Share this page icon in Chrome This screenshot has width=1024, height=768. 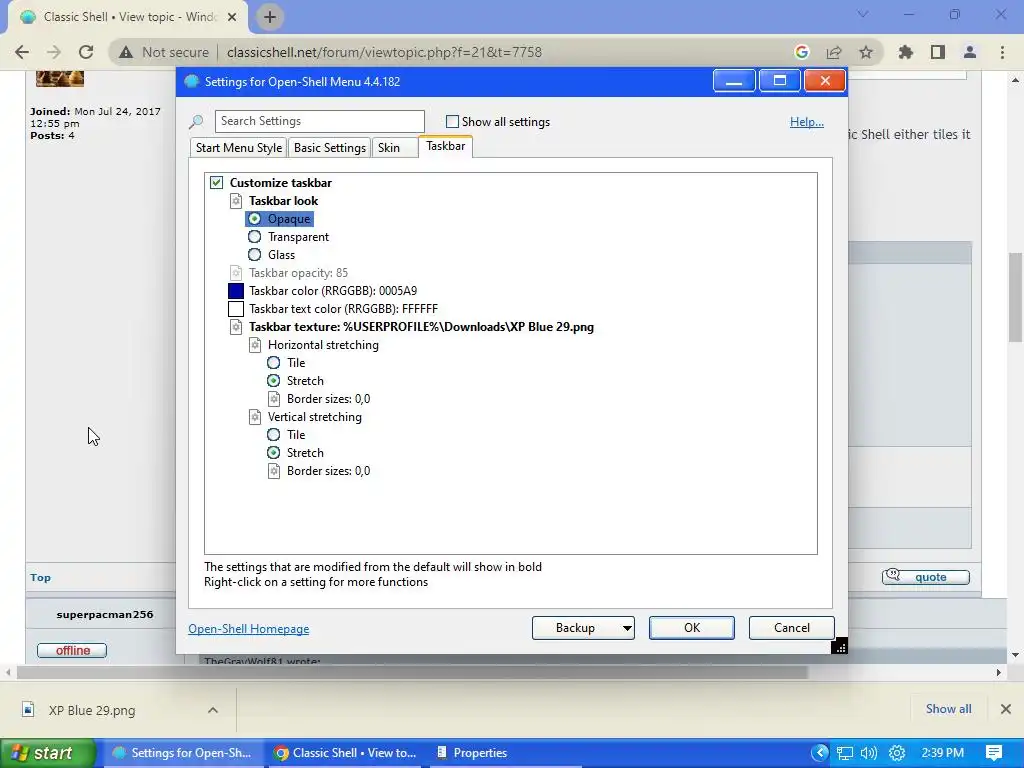tap(834, 52)
